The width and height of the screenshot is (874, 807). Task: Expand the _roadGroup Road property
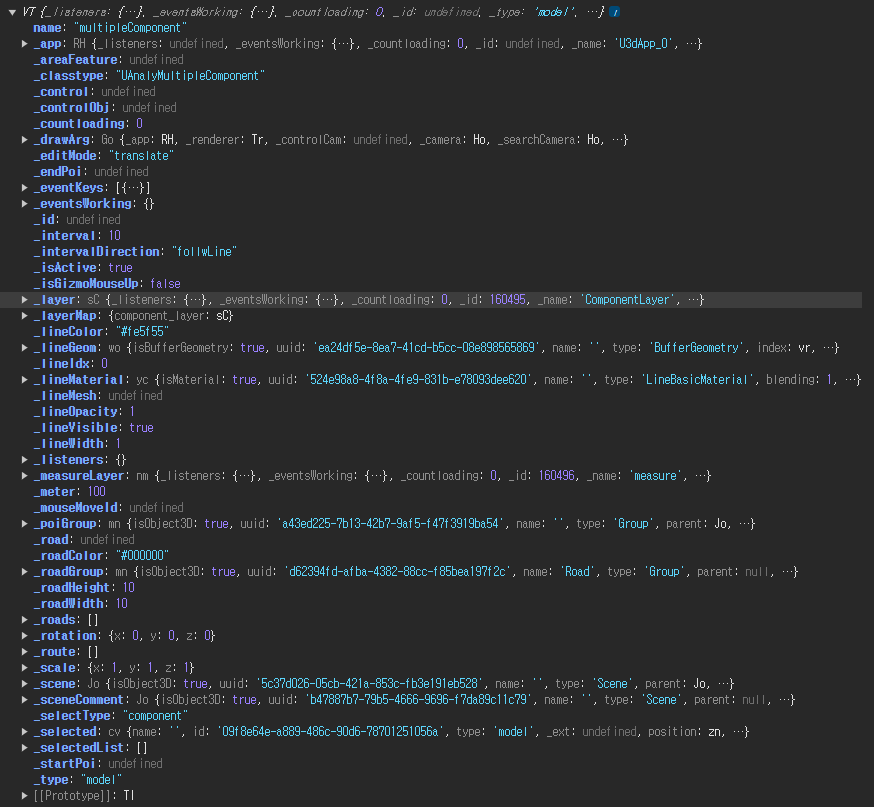pos(25,571)
